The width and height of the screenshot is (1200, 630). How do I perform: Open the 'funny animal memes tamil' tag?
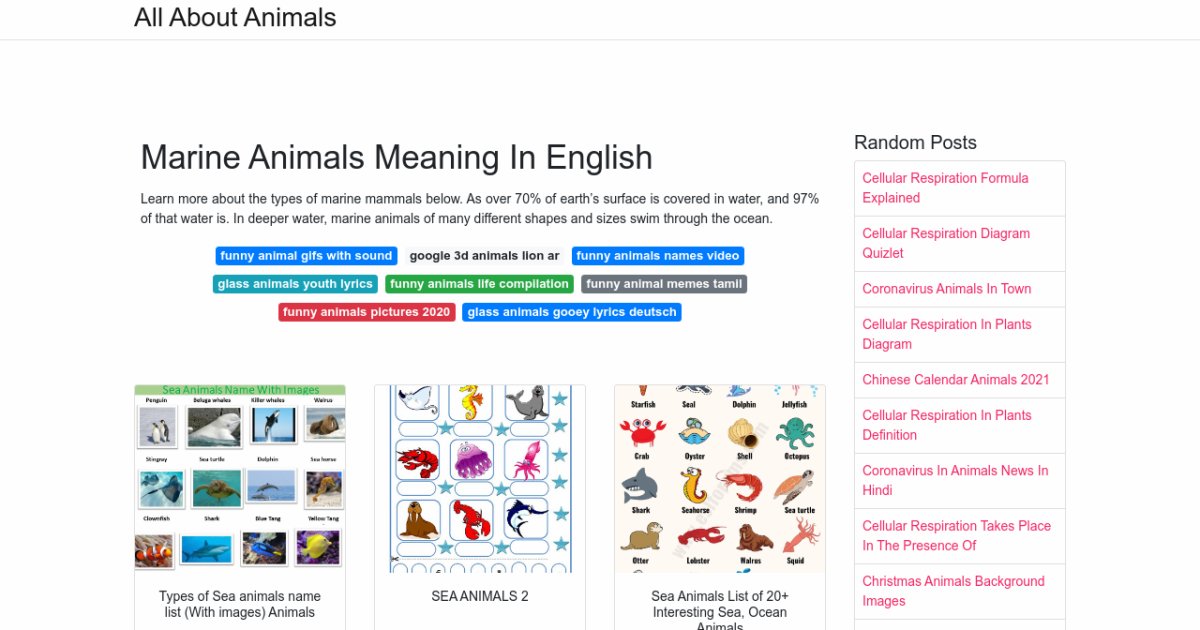664,284
